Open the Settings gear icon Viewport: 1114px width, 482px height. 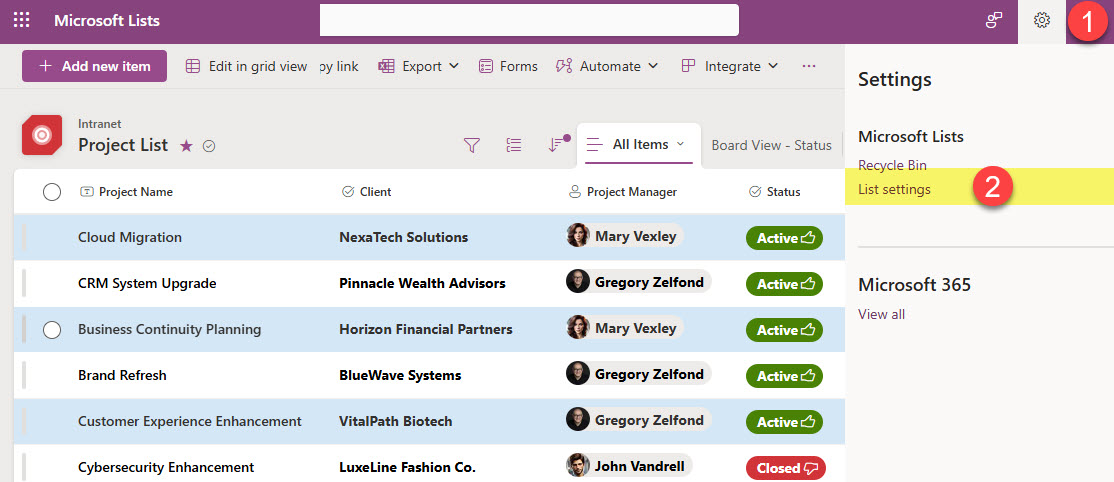point(1042,21)
